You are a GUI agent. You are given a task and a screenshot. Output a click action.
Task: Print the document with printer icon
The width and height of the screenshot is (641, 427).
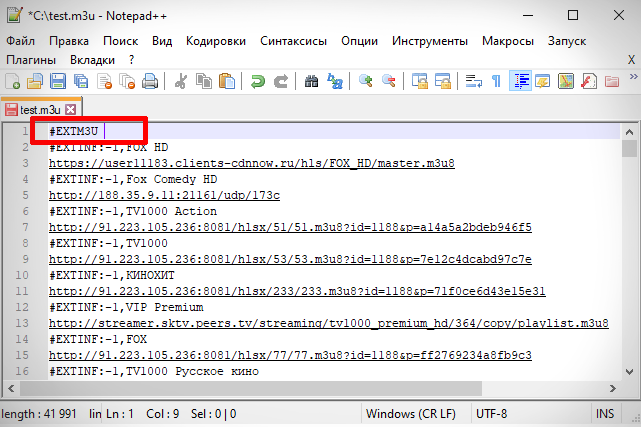click(x=150, y=81)
